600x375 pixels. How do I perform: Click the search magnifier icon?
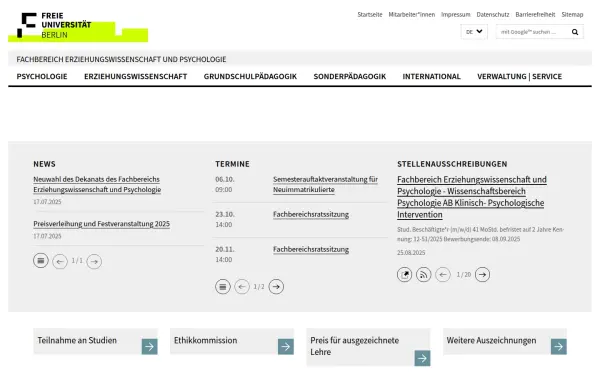coord(575,32)
